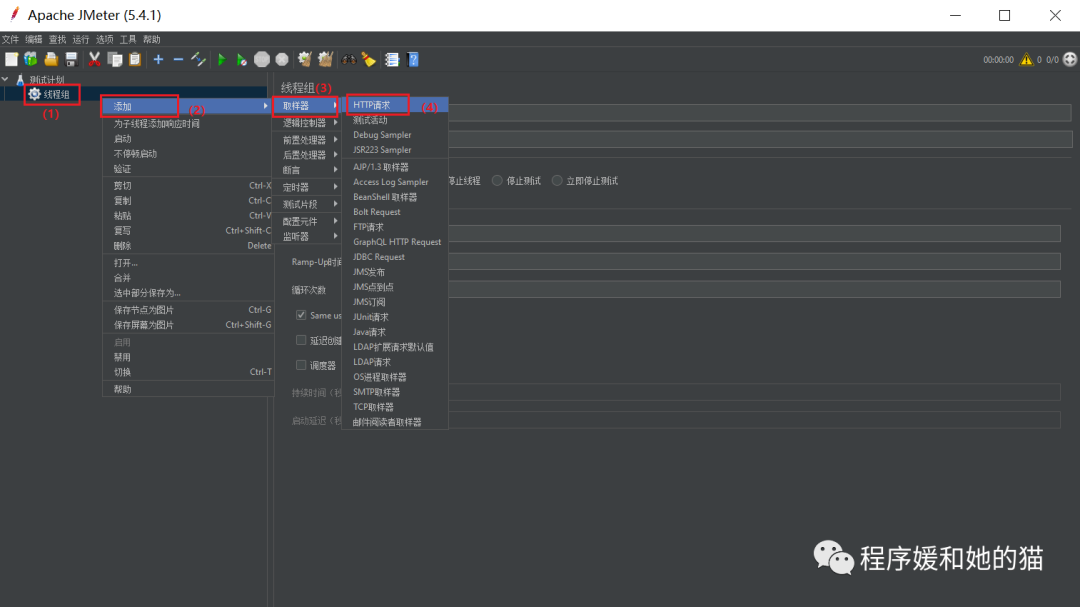
Task: Click the blue minus Collapse All icon
Action: 178,60
